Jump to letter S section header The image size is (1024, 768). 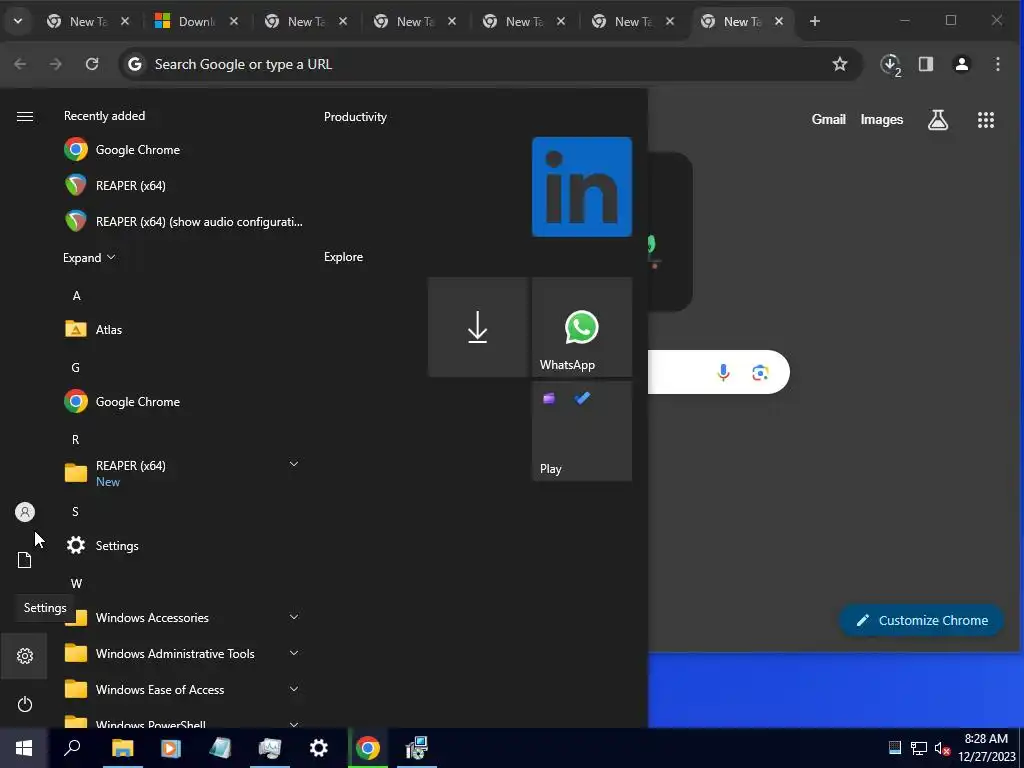[75, 511]
